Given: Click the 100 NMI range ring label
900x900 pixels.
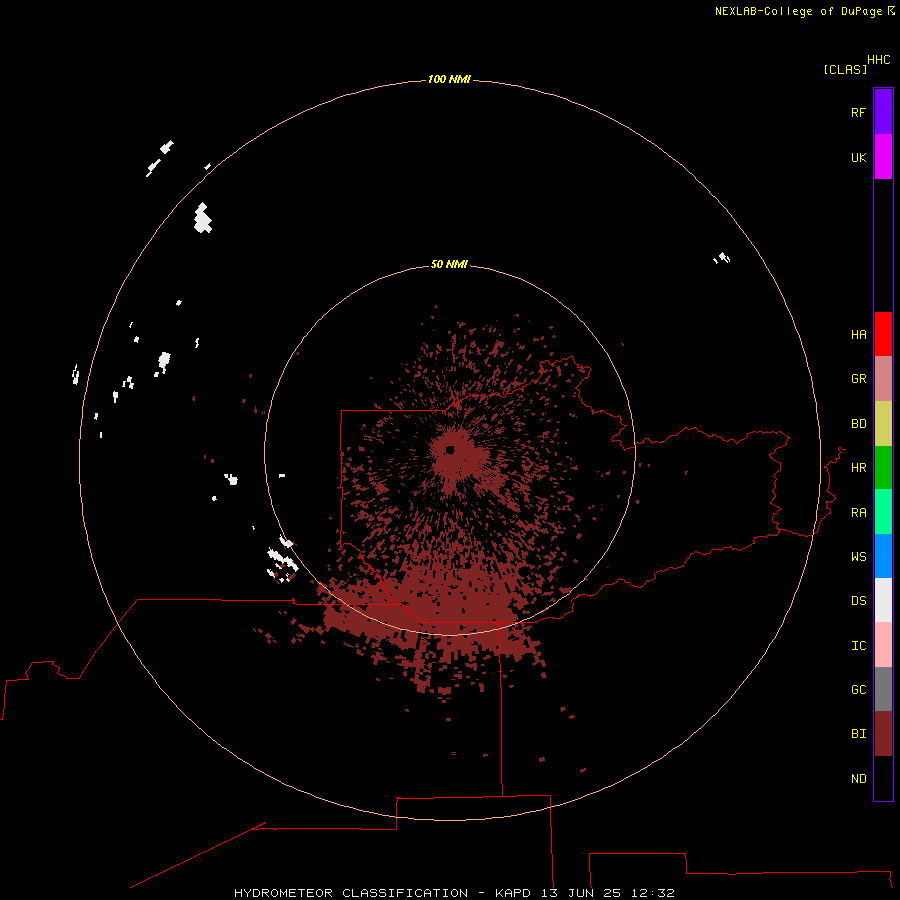Looking at the screenshot, I should tap(449, 79).
